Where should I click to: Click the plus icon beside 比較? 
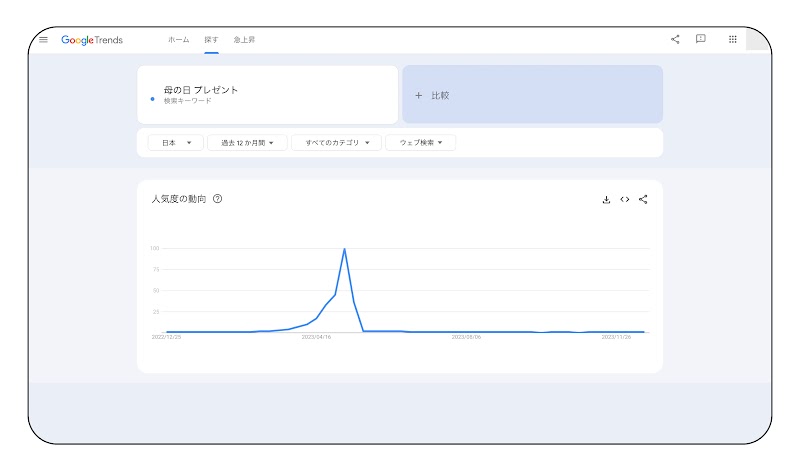click(418, 95)
